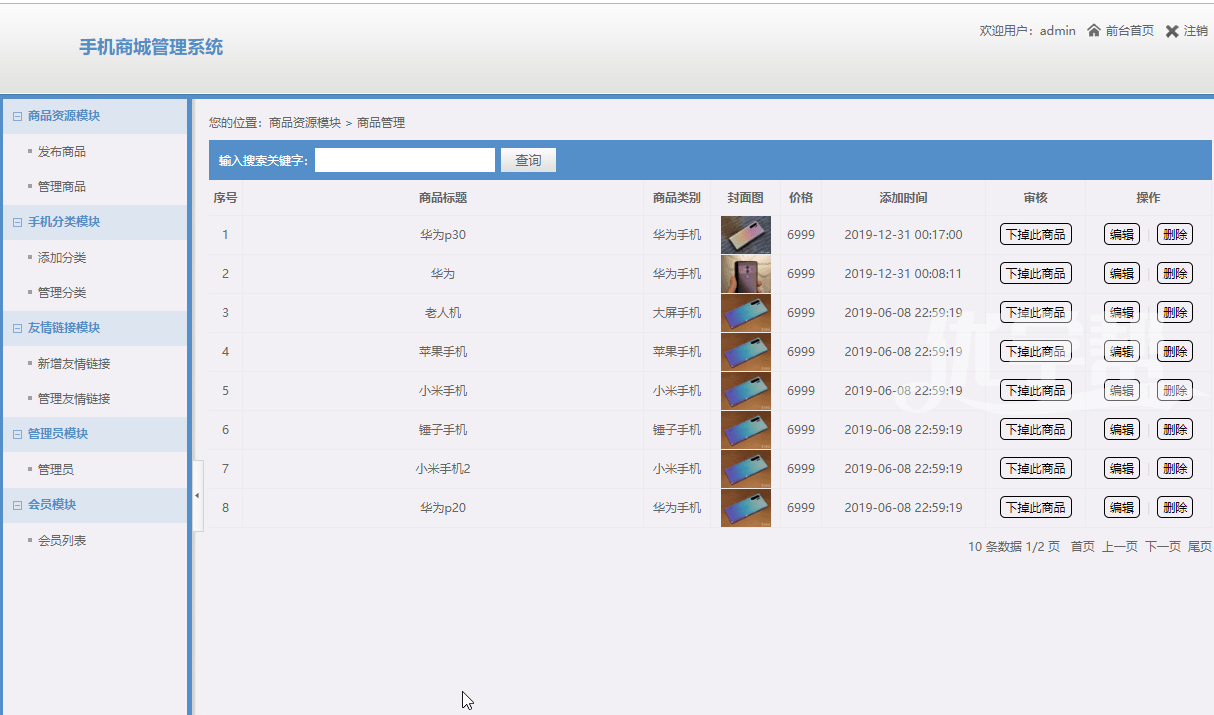
Task: Go to next page via 下一页
Action: pyautogui.click(x=1162, y=547)
